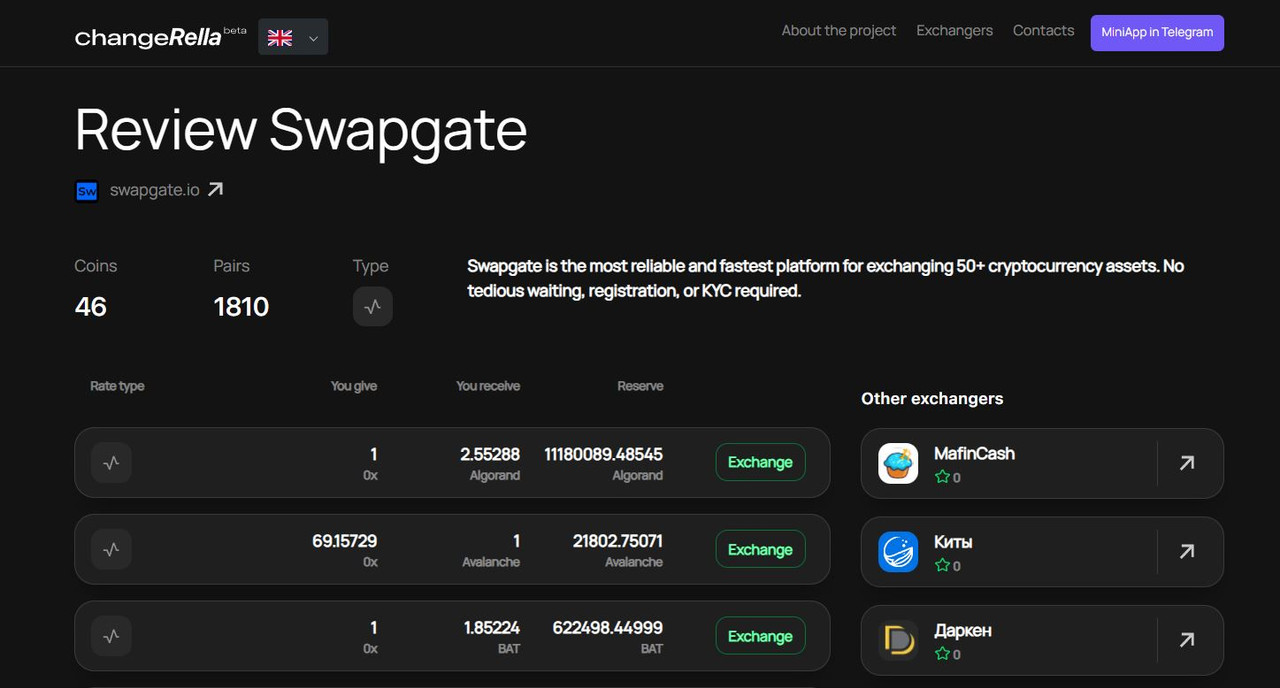Click the You receive column header
This screenshot has height=688, width=1280.
tap(488, 386)
